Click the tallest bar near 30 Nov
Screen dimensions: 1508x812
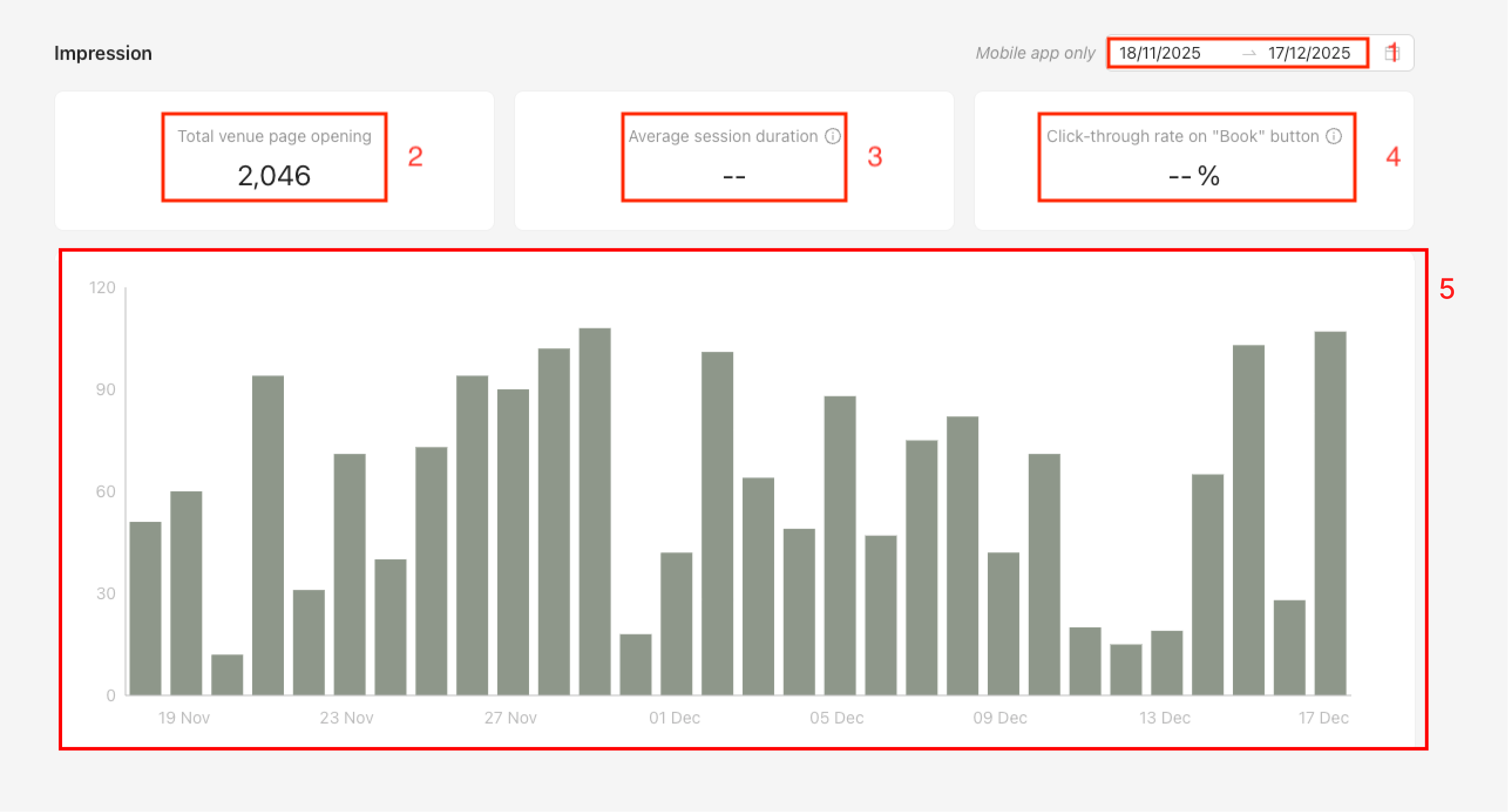pyautogui.click(x=594, y=510)
